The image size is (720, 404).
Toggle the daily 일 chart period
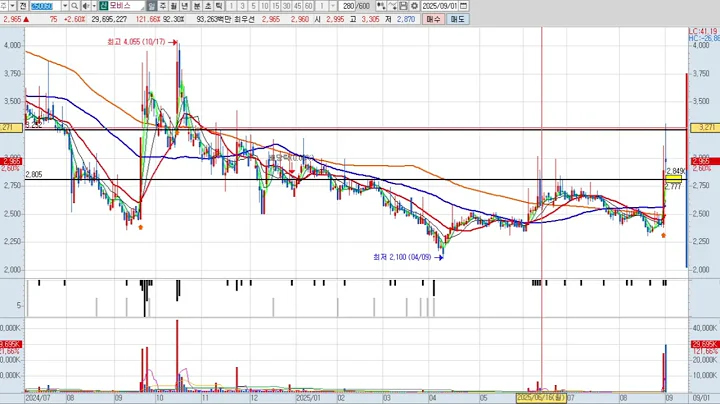tap(152, 6)
